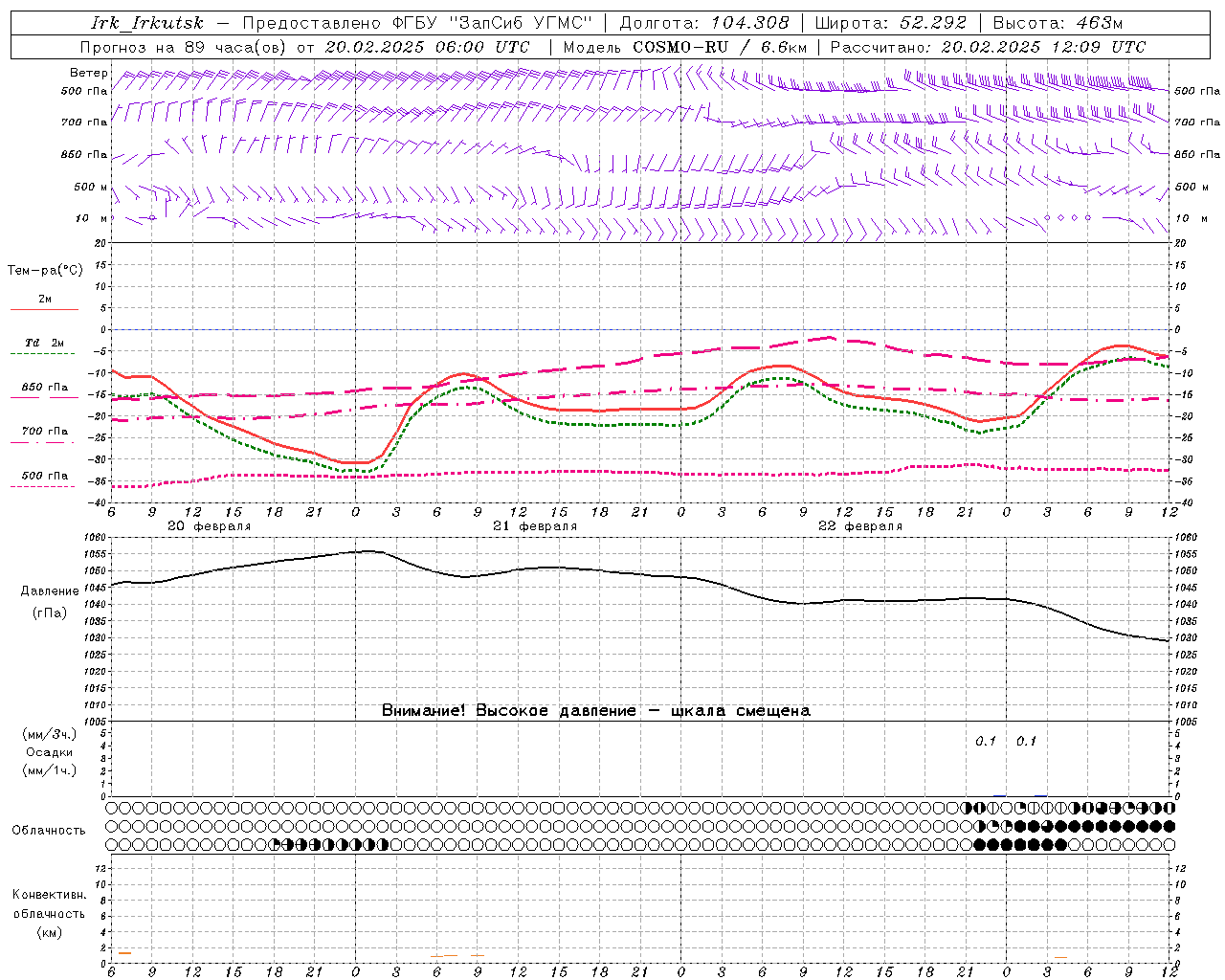This screenshot has height=980, width=1225.
Task: Click warning Внимание! Высокое давление — шкала смещена
Action: click(x=596, y=711)
